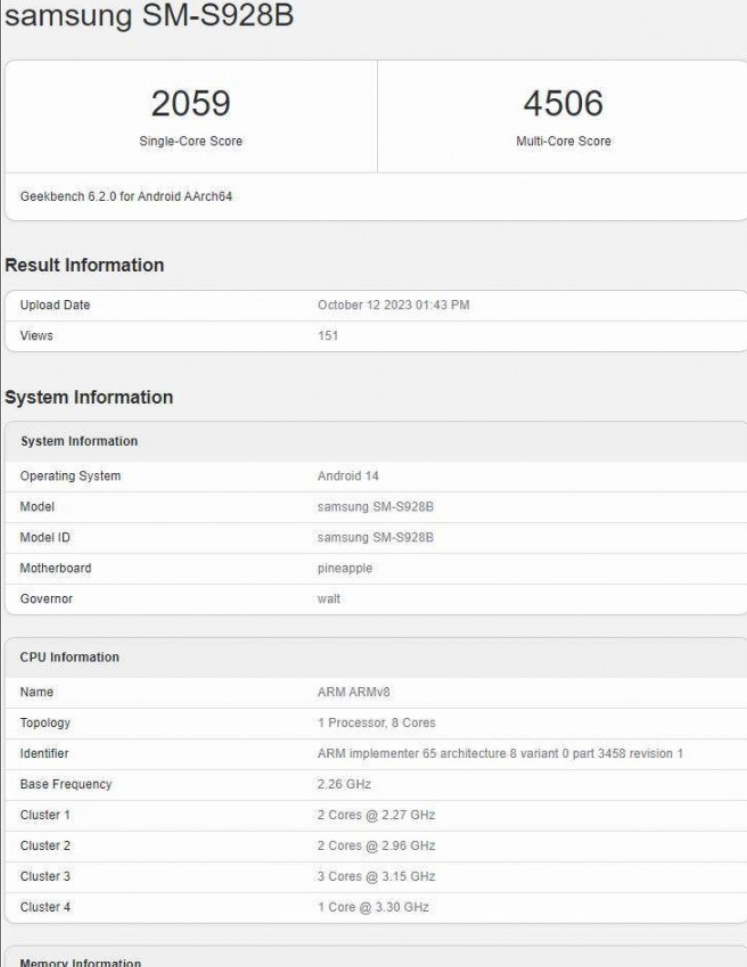This screenshot has width=747, height=967.
Task: Click the Geekbench 6.2.0 for Android AArch64 text
Action: (126, 197)
